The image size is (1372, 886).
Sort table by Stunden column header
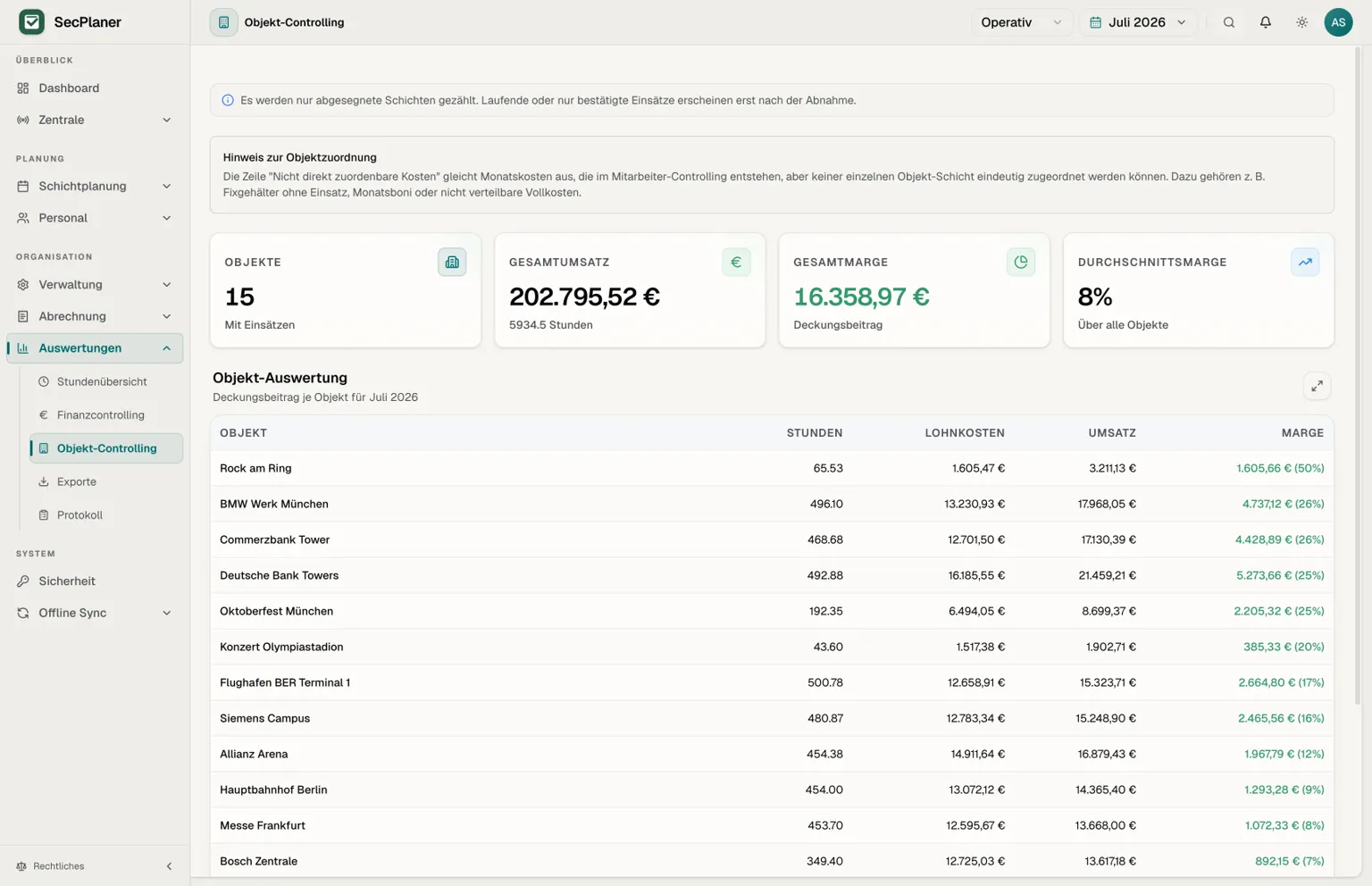coord(815,433)
